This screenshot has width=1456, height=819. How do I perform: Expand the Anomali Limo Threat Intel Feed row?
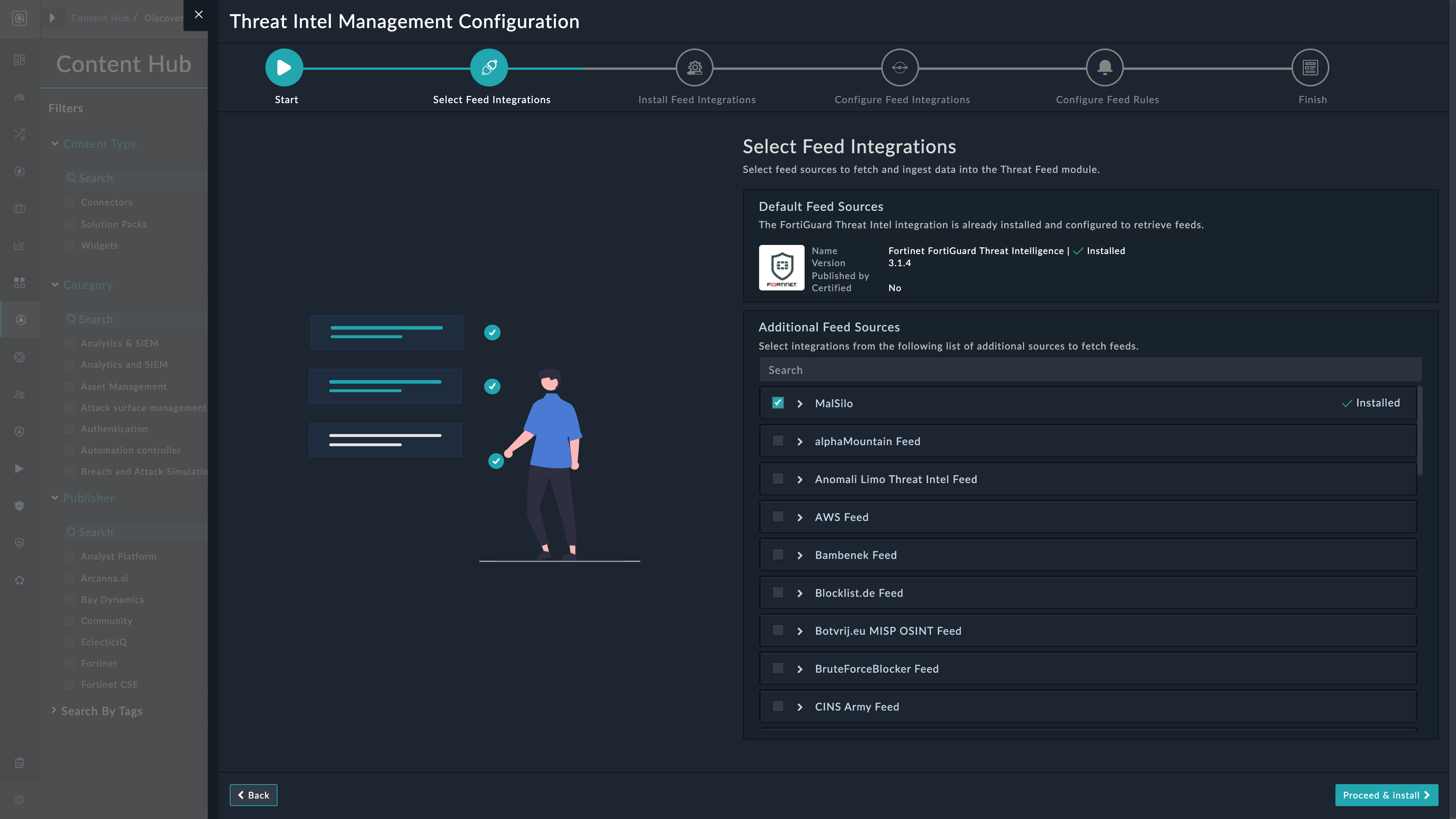pyautogui.click(x=800, y=479)
